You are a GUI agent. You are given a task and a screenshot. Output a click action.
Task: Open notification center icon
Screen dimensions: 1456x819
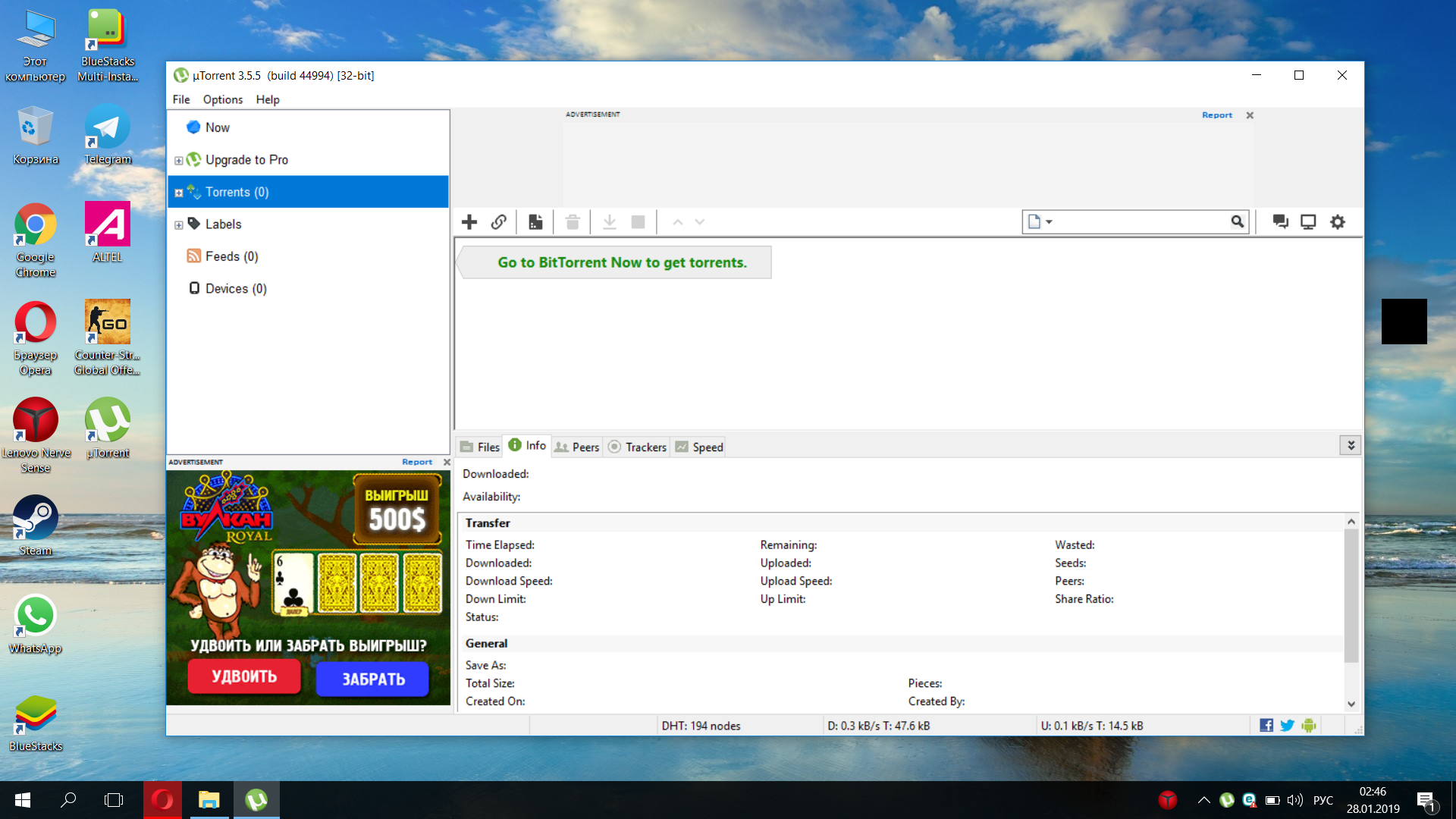point(1426,801)
